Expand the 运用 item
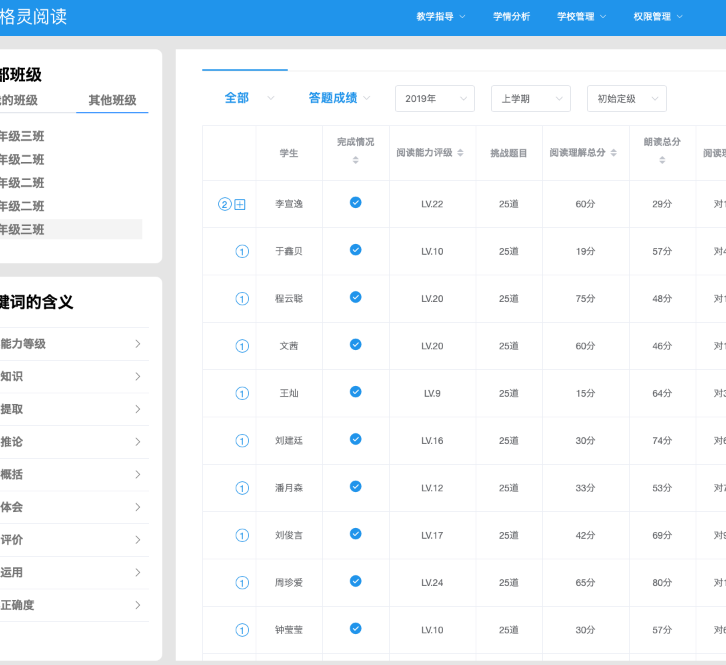 [74, 572]
